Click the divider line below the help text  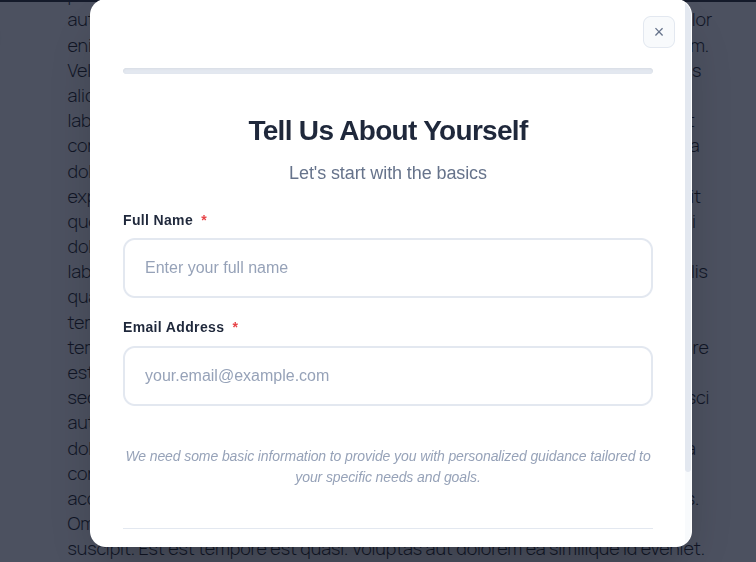(388, 529)
